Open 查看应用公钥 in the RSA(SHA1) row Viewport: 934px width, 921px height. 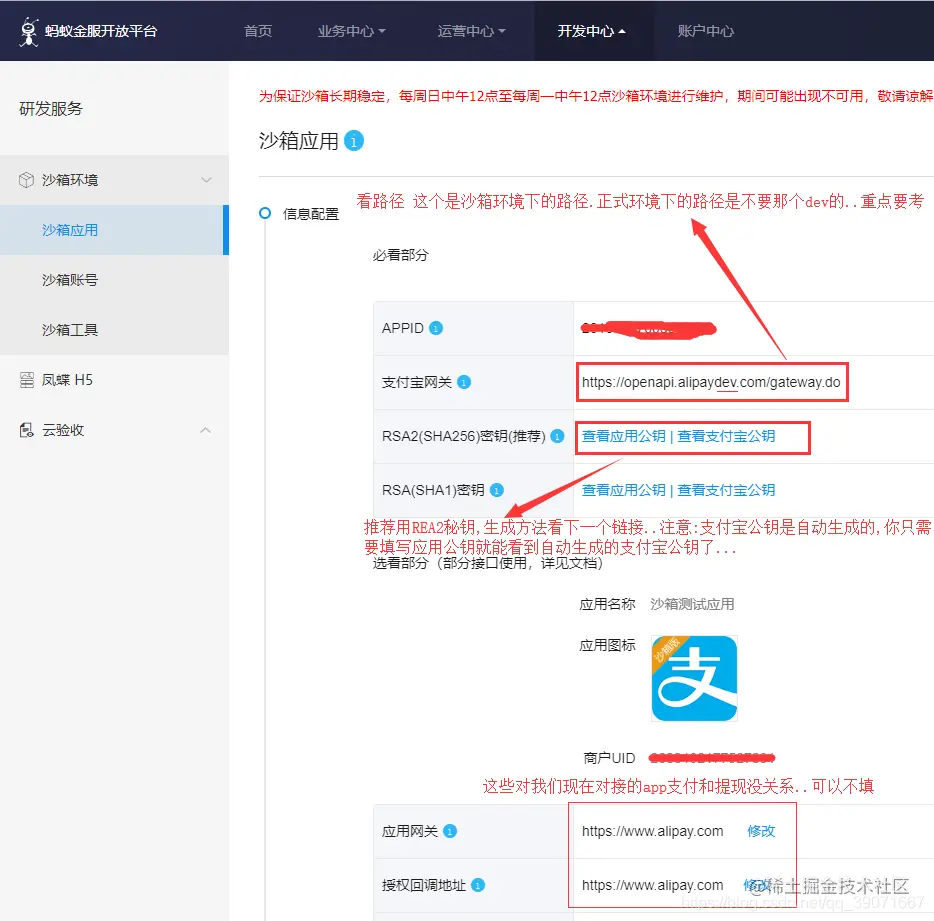coord(624,490)
